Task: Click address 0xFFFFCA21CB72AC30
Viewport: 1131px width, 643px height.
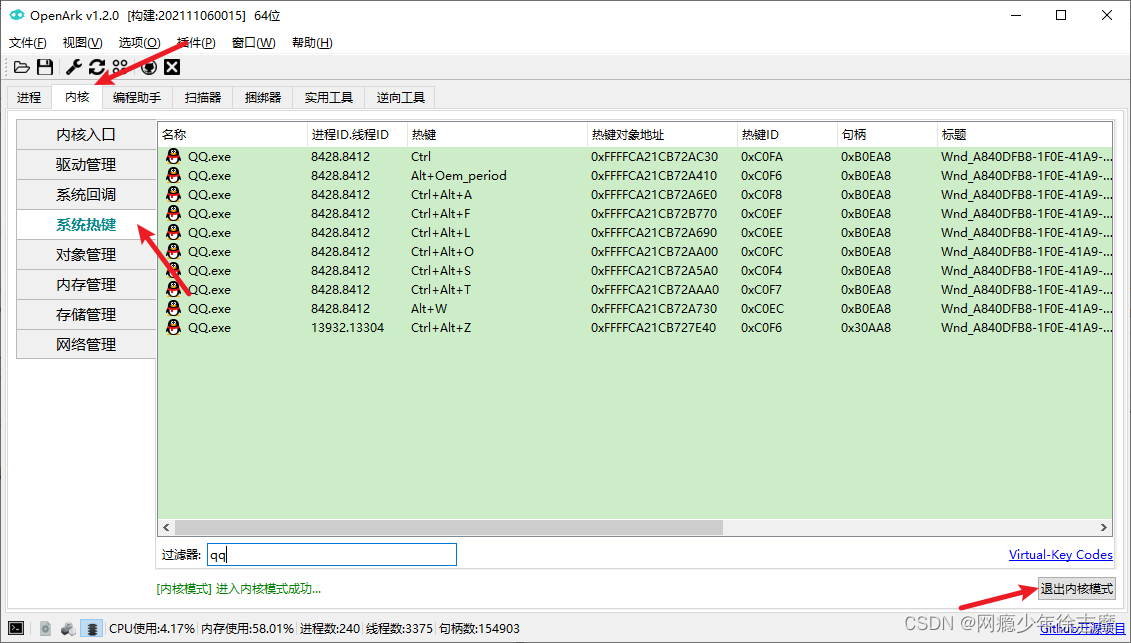Action: pos(654,157)
